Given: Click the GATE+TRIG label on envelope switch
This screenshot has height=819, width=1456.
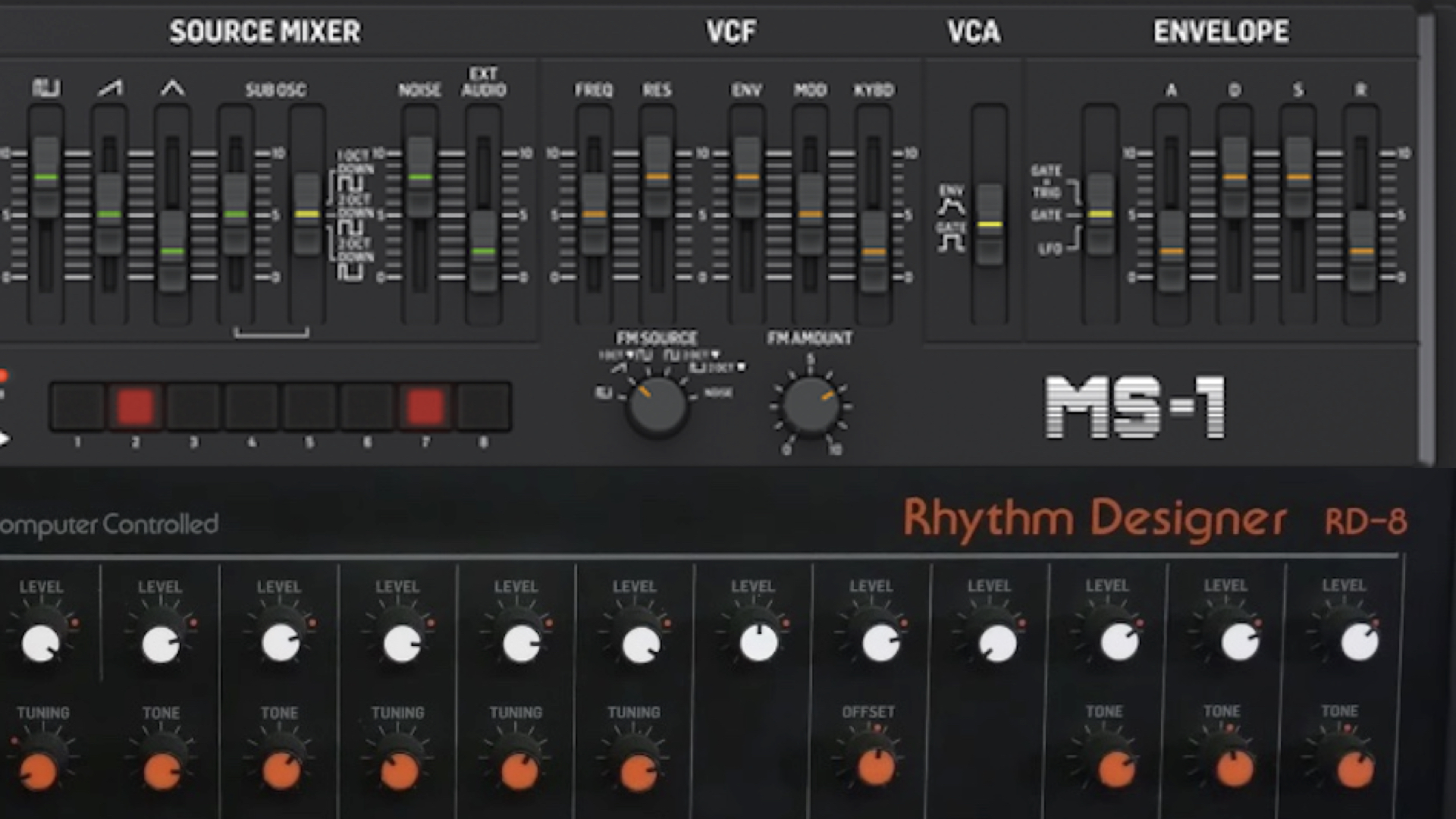Looking at the screenshot, I should (x=1046, y=181).
